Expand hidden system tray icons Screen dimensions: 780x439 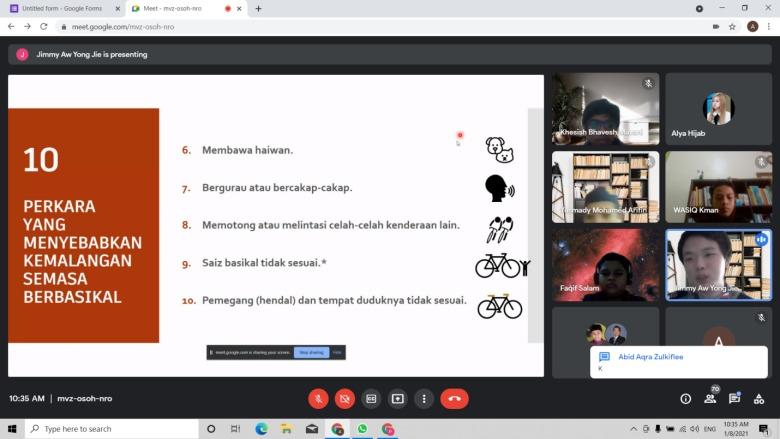[x=634, y=429]
